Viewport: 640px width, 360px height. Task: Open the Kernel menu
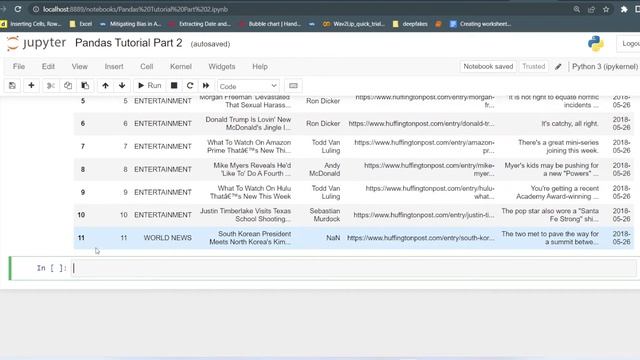[181, 67]
